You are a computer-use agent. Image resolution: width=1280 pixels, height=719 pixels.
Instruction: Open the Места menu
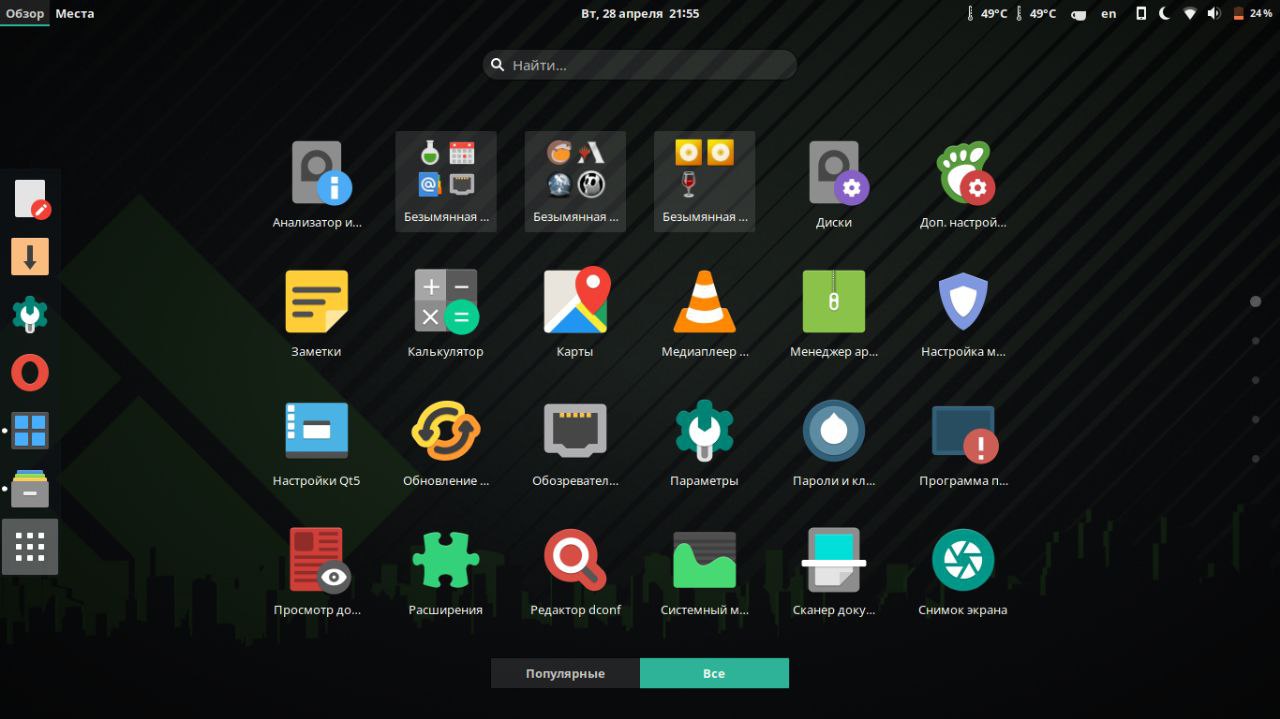[75, 13]
